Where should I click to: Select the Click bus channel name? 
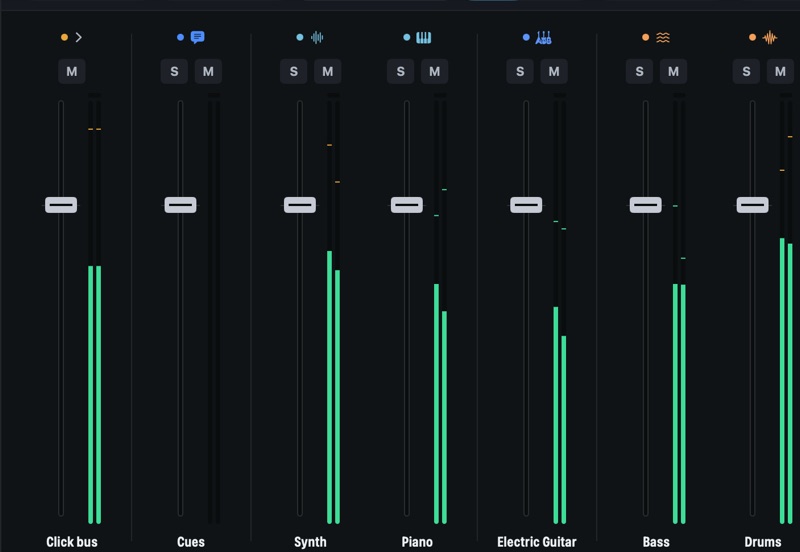[72, 542]
